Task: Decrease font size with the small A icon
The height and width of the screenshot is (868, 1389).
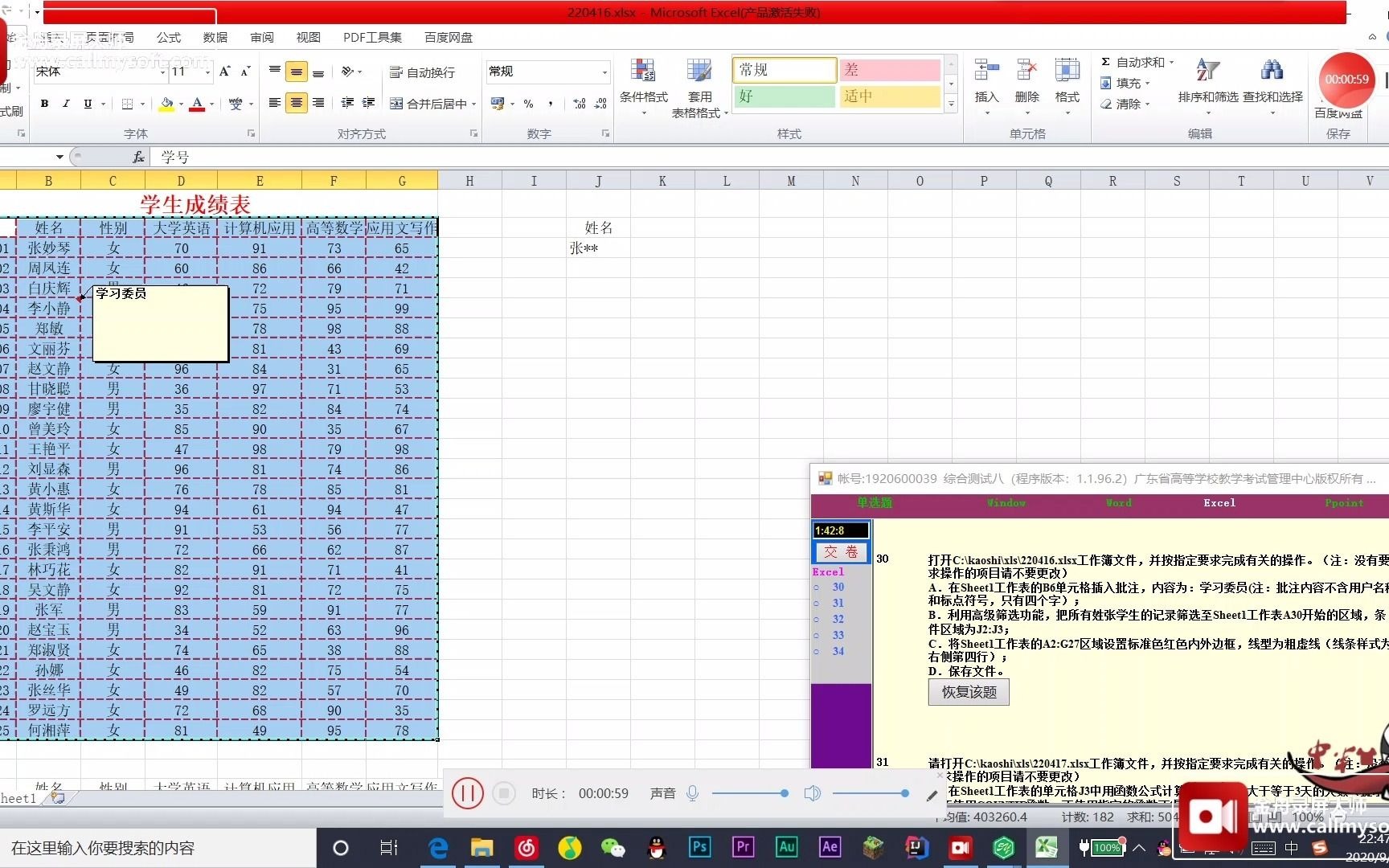Action: [246, 72]
